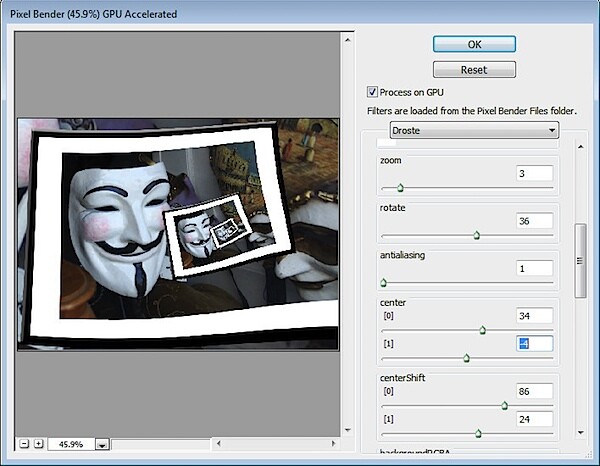Click the highlighted center [1] value field
Screen dimensions: 600x466
click(x=534, y=344)
